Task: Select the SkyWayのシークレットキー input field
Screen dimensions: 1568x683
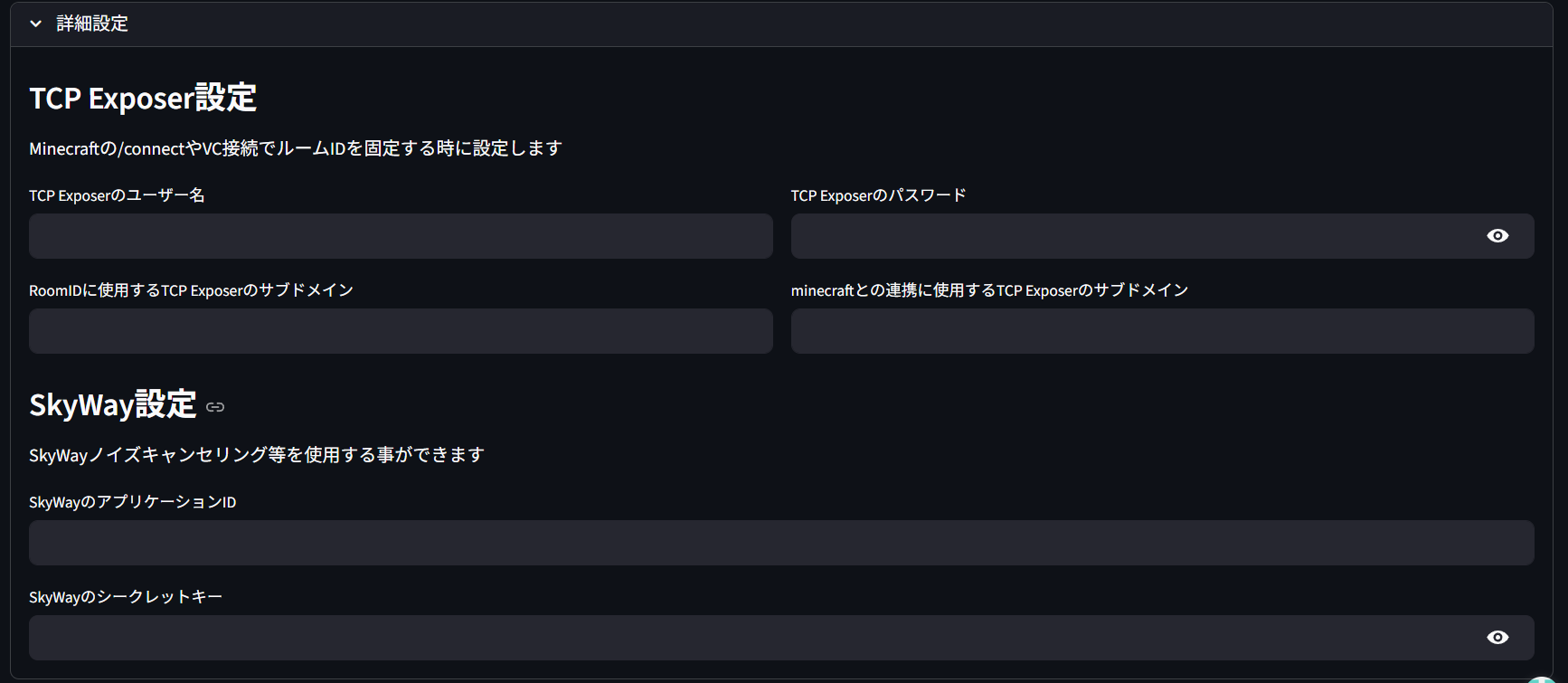Action: click(751, 638)
